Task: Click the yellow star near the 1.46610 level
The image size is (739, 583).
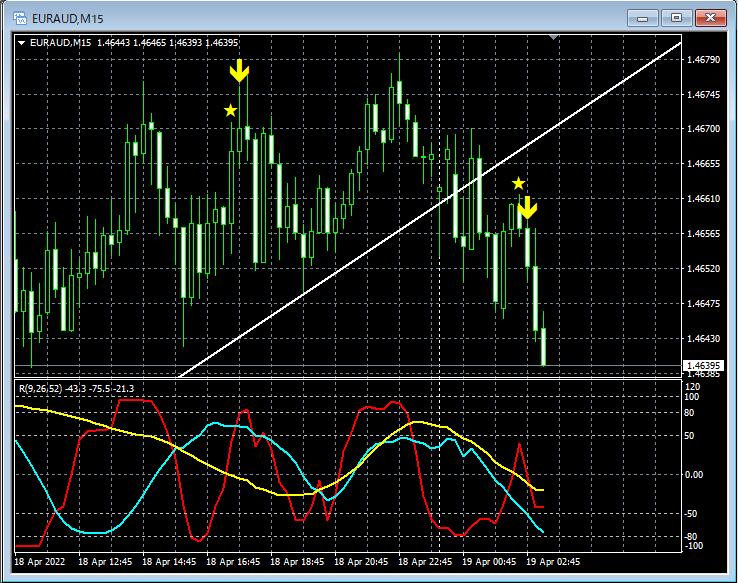Action: click(518, 183)
